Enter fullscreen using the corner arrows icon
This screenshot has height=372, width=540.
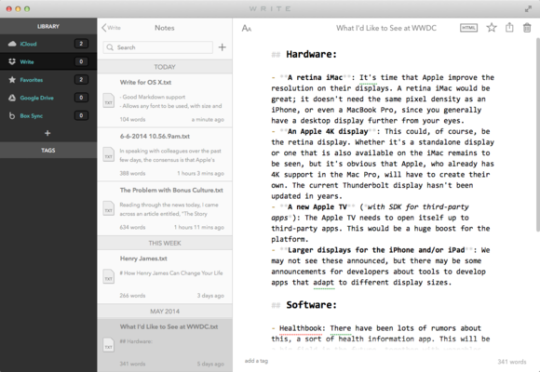pyautogui.click(x=528, y=9)
